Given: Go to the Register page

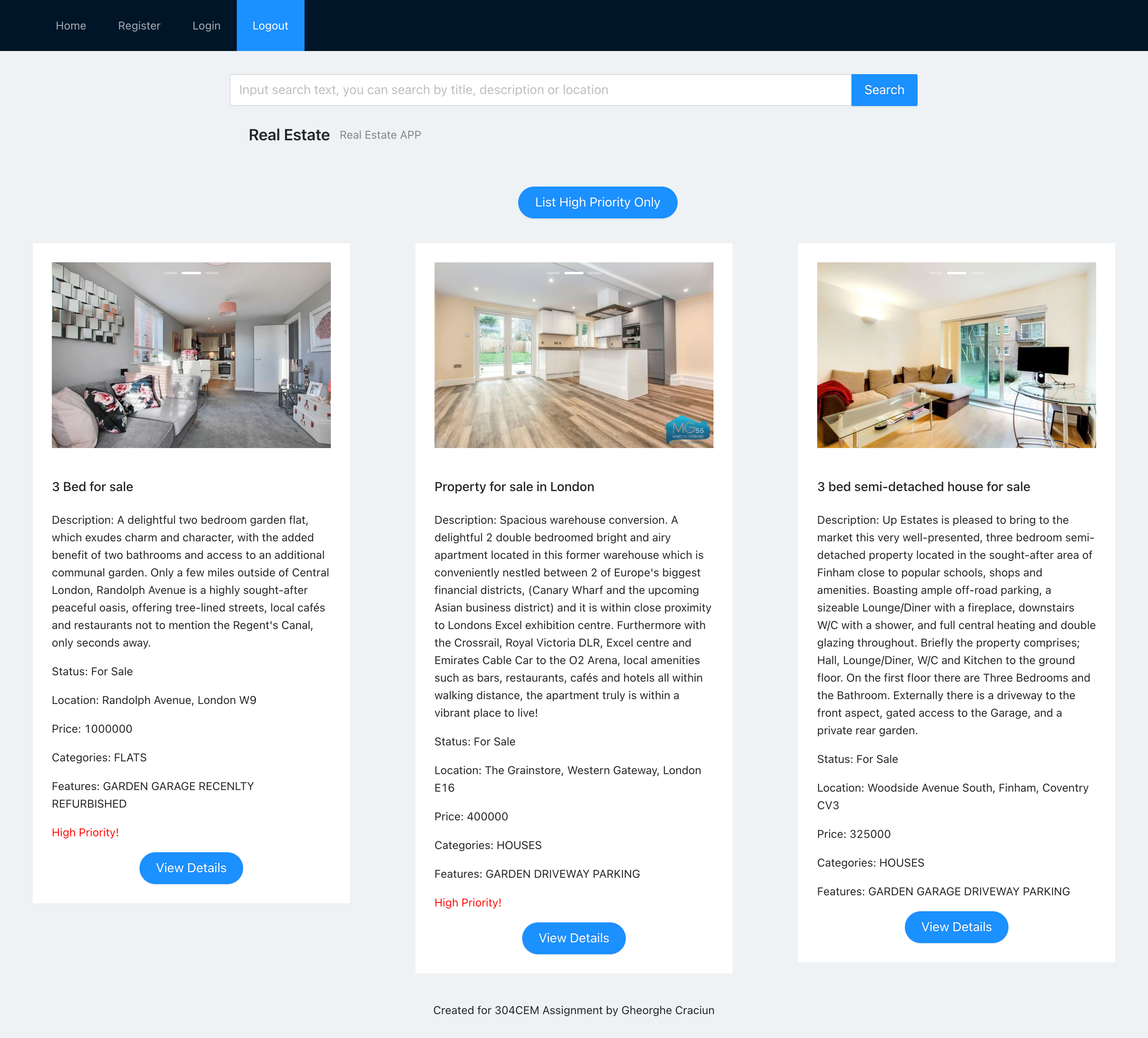Looking at the screenshot, I should [139, 26].
